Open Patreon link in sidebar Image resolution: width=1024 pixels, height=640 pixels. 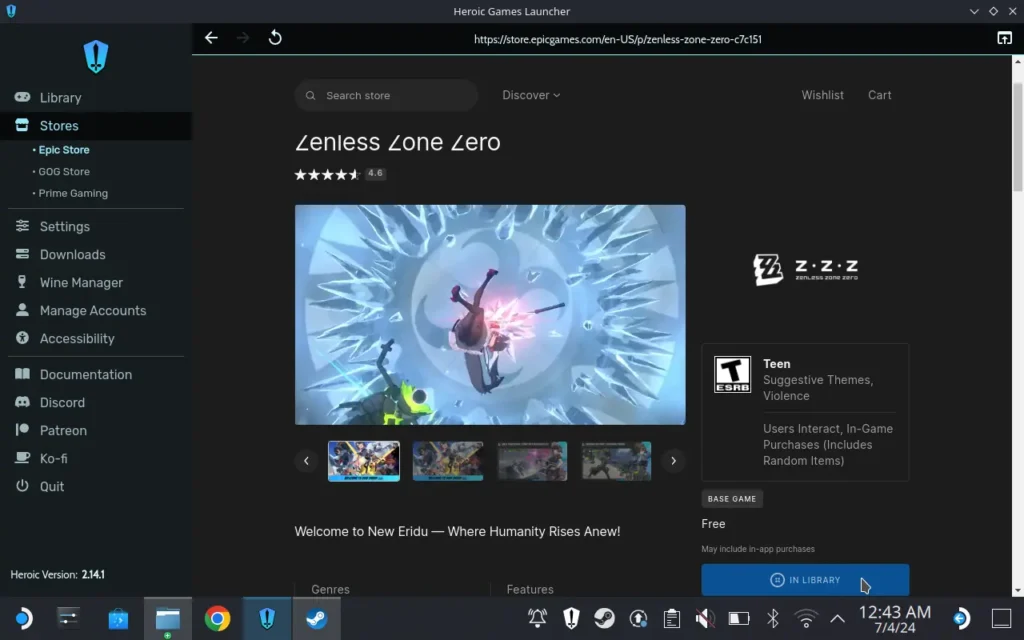click(x=96, y=430)
